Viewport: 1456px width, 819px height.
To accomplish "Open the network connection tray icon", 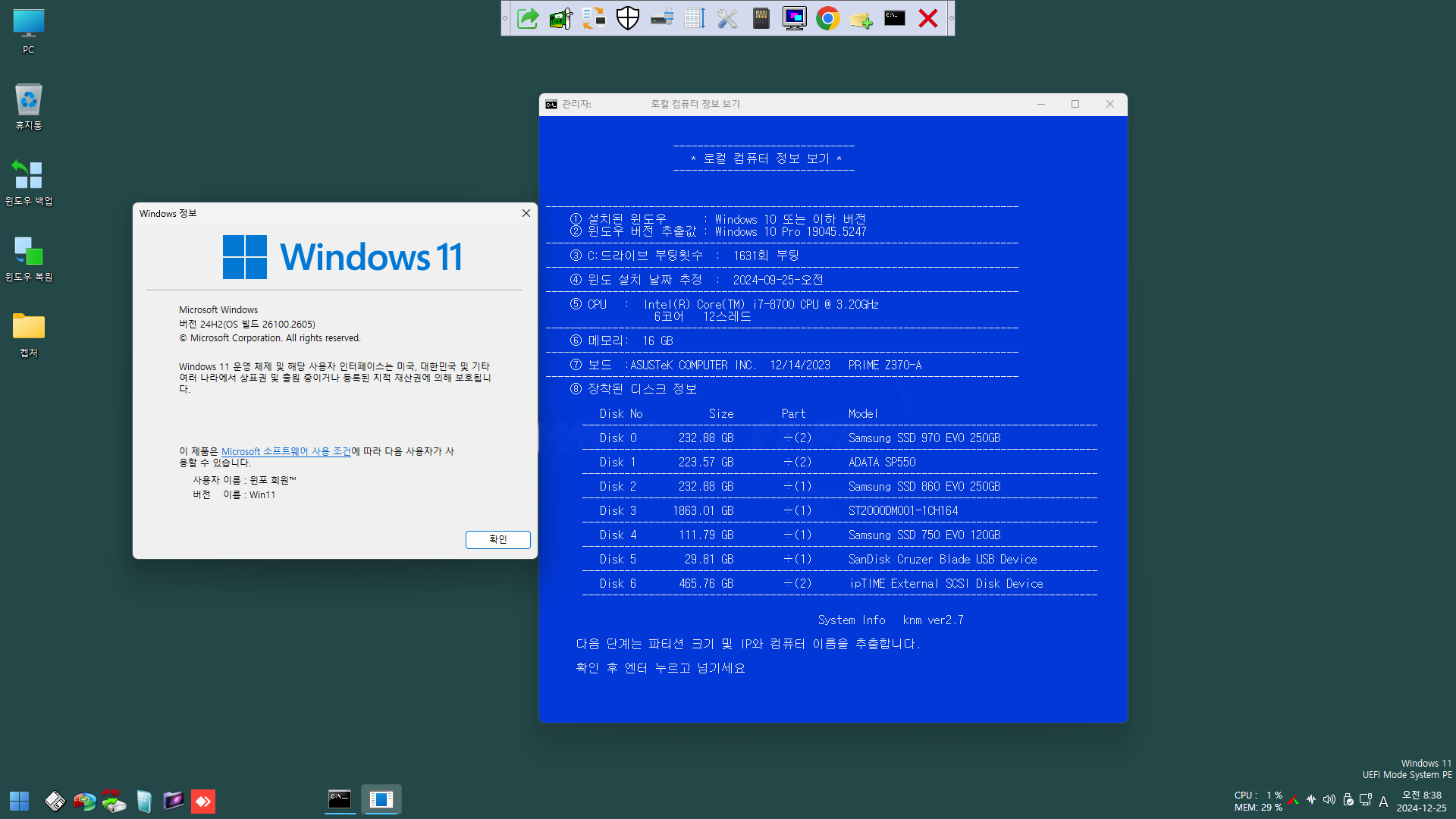I will click(x=1366, y=800).
